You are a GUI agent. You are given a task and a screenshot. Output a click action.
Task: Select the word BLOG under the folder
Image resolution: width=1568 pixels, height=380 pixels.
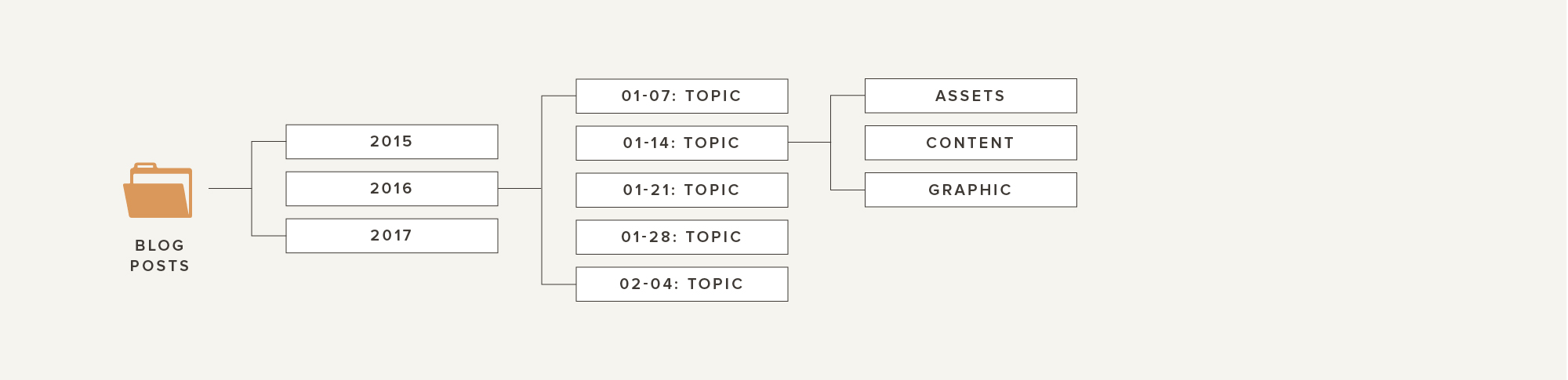[160, 245]
